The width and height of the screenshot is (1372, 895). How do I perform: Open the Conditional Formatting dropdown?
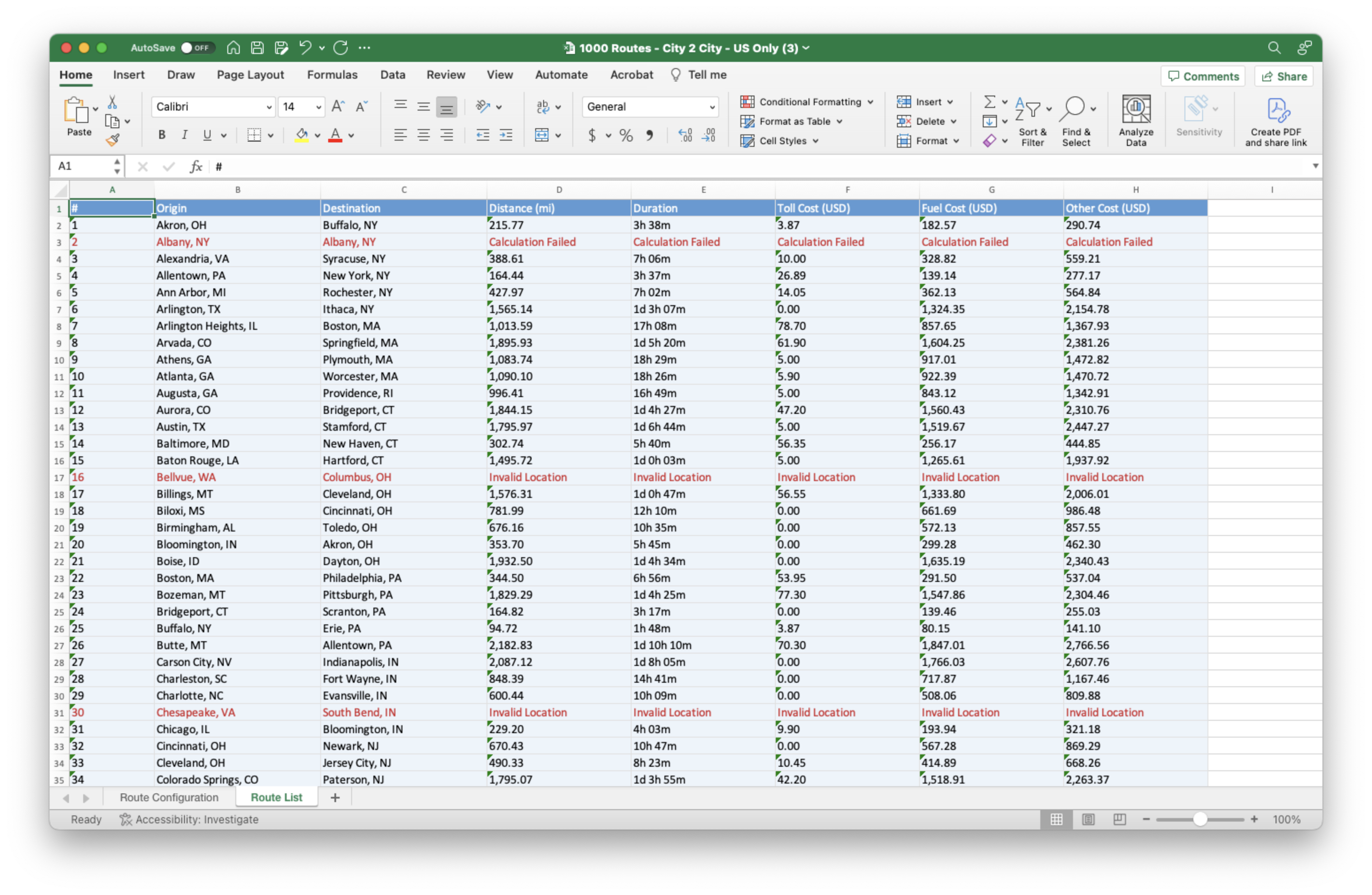(x=806, y=102)
